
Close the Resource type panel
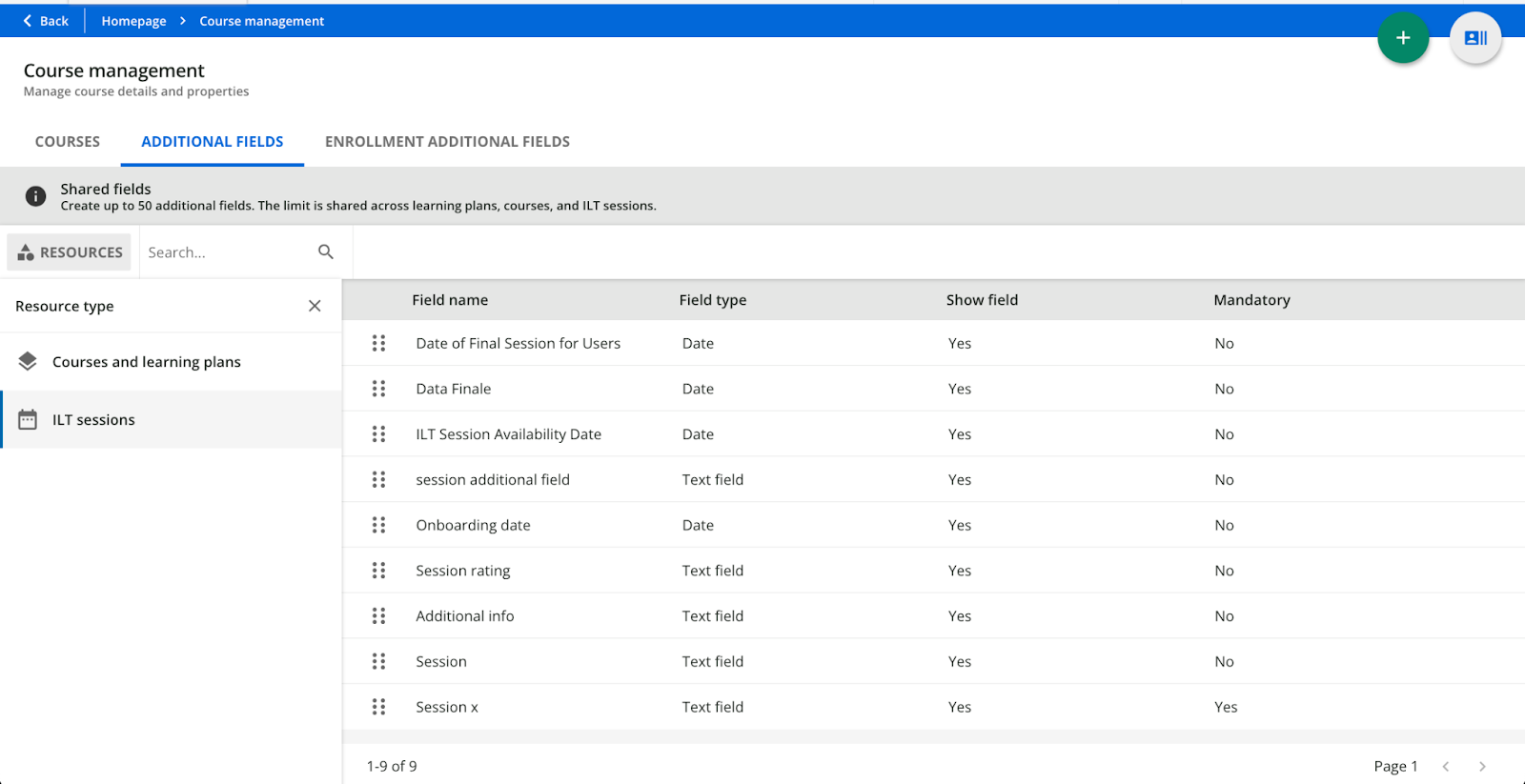[315, 306]
